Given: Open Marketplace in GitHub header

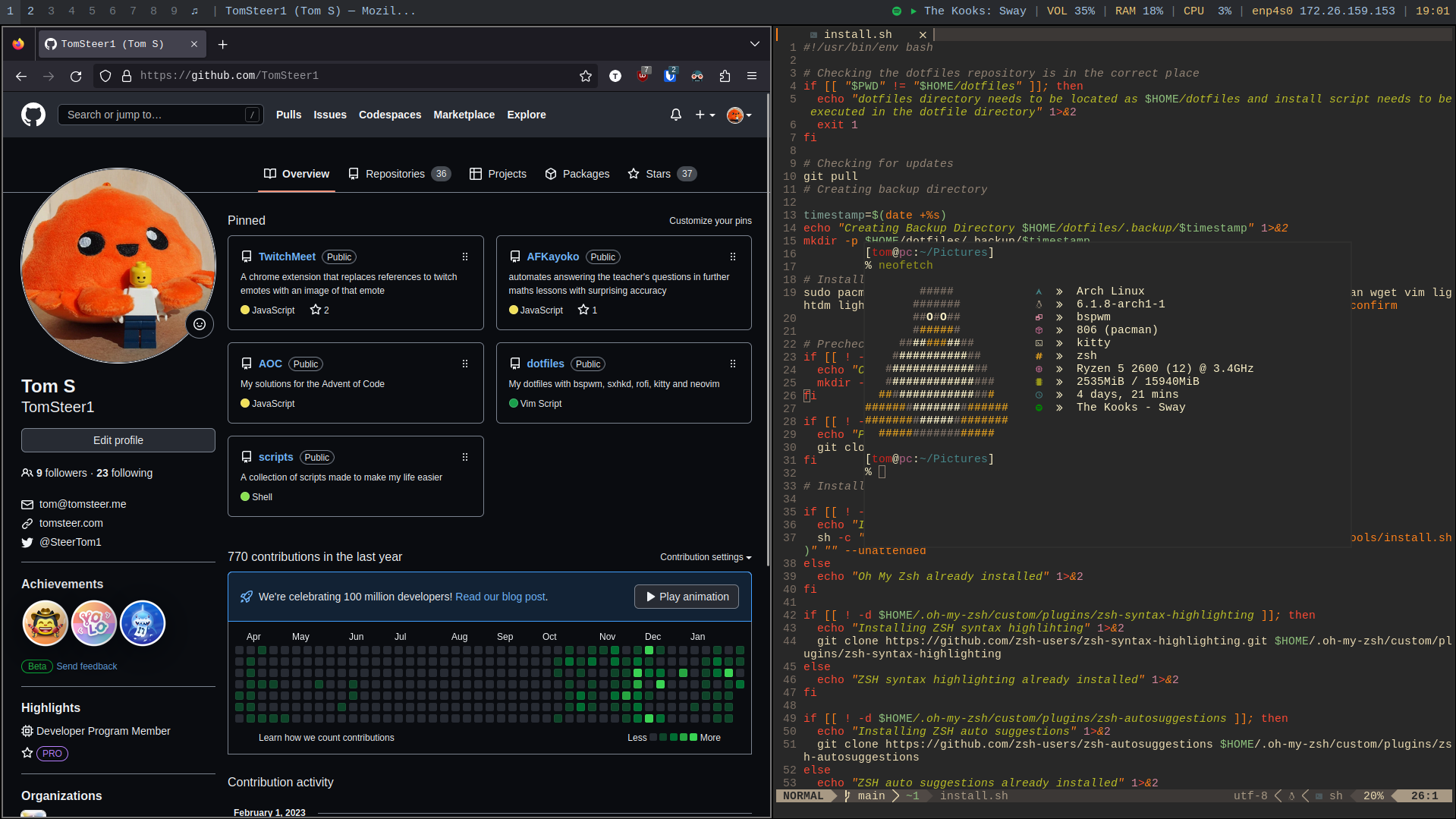Looking at the screenshot, I should tap(464, 115).
